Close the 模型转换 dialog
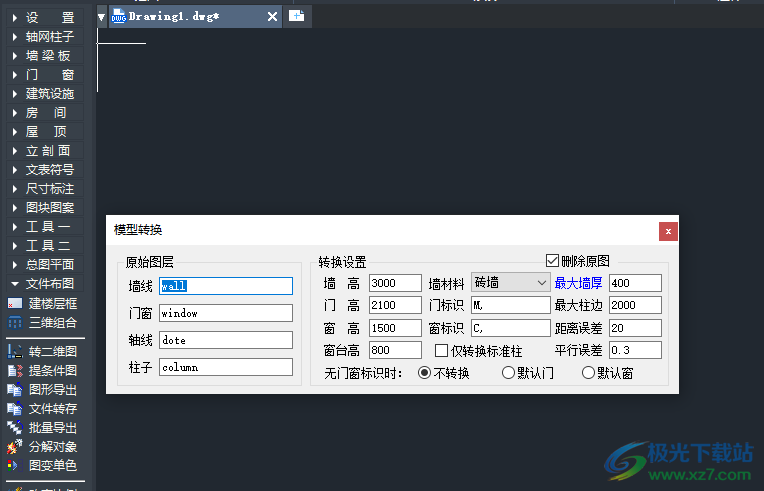The width and height of the screenshot is (764, 491). point(668,231)
